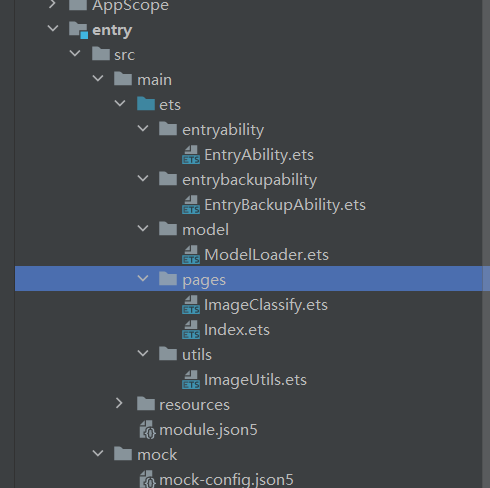Expand the resources folder

(119, 403)
